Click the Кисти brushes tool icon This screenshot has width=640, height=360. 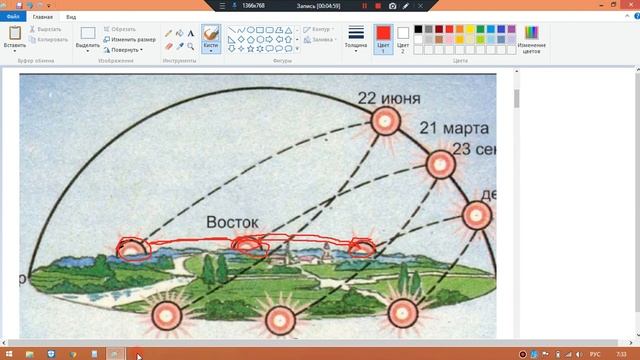211,33
